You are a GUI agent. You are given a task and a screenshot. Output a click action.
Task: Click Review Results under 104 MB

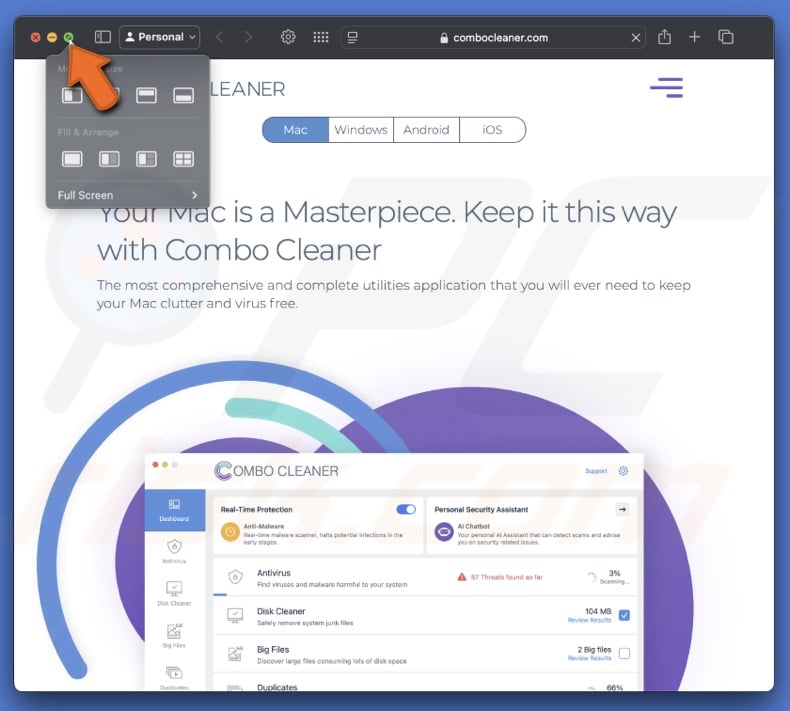point(589,620)
